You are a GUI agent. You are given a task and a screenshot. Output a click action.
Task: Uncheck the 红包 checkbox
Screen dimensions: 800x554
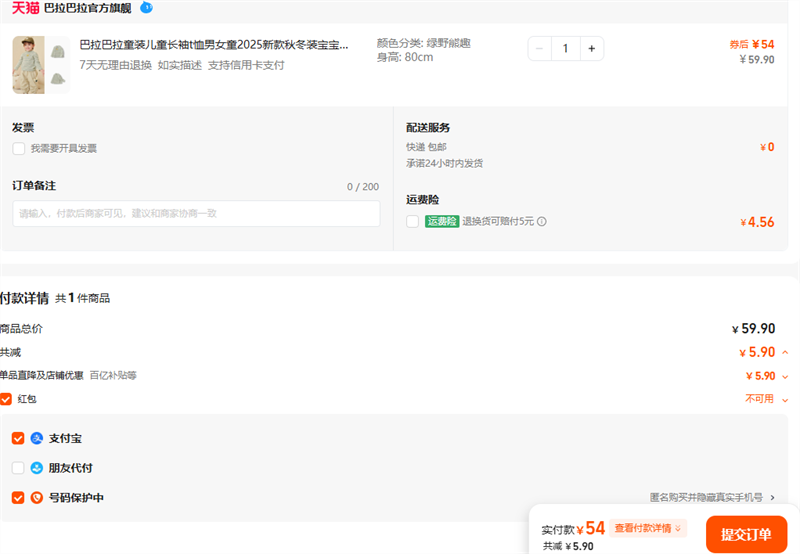[x=6, y=399]
